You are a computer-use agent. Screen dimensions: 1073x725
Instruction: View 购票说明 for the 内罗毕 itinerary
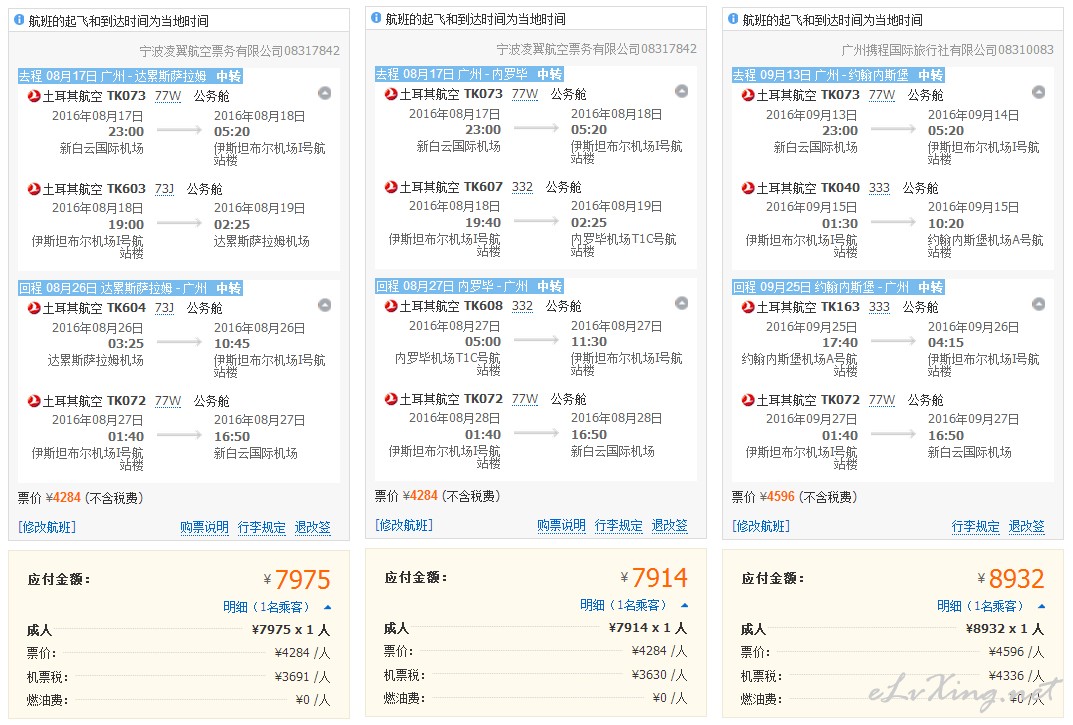coord(562,525)
